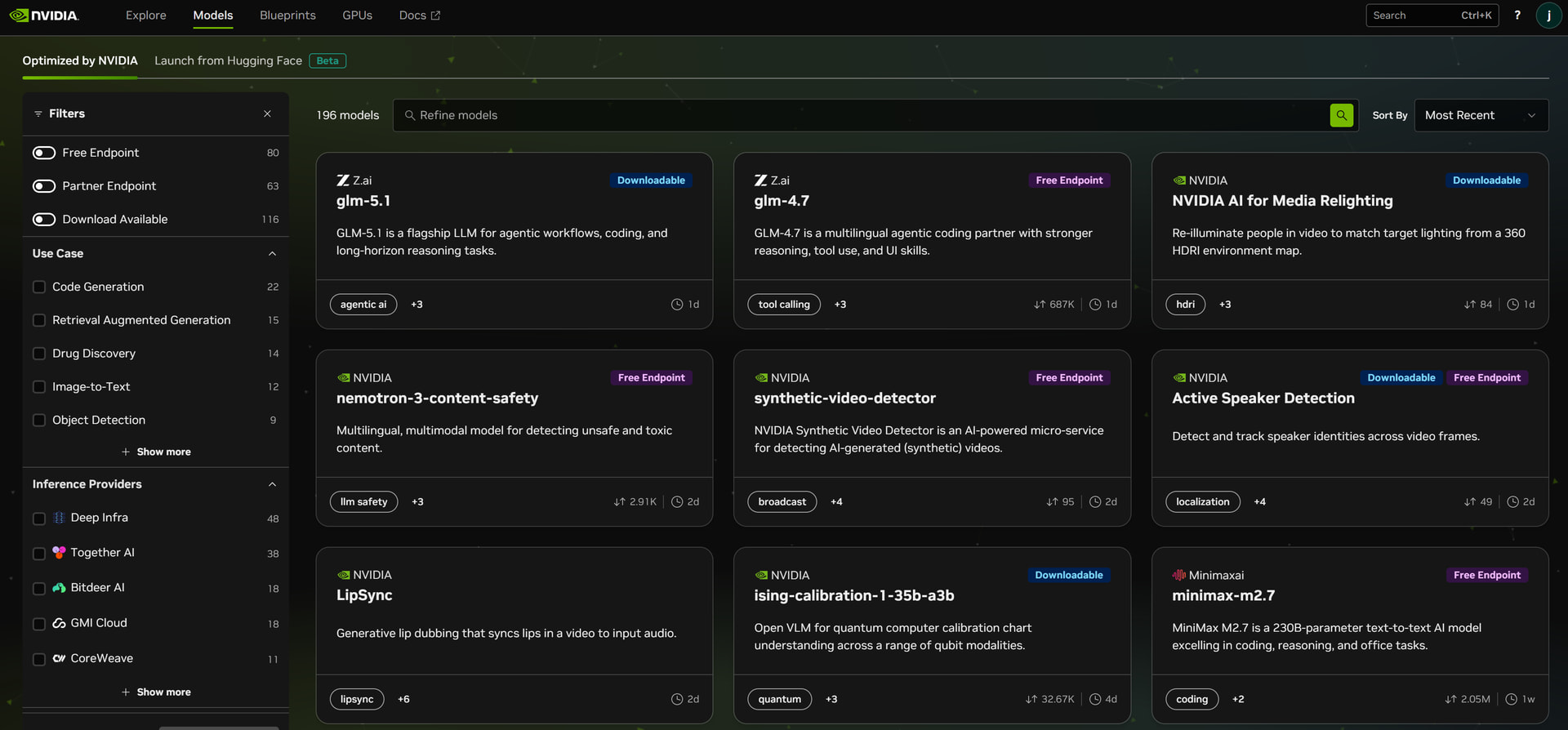This screenshot has height=730, width=1568.
Task: Click the Filters funnel icon
Action: [38, 114]
